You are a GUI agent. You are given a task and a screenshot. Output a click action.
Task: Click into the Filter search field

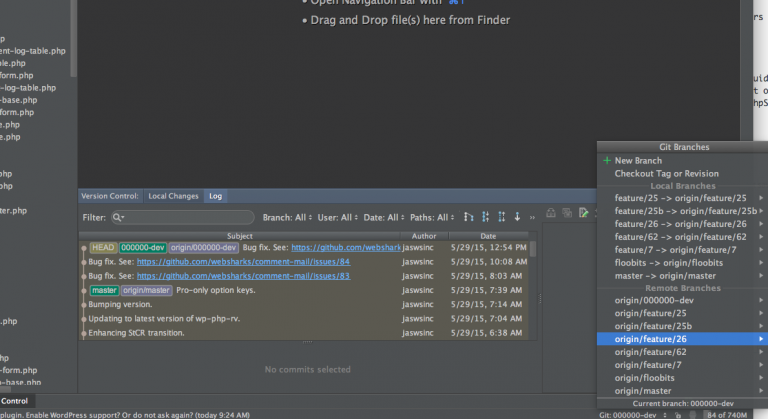(x=183, y=217)
